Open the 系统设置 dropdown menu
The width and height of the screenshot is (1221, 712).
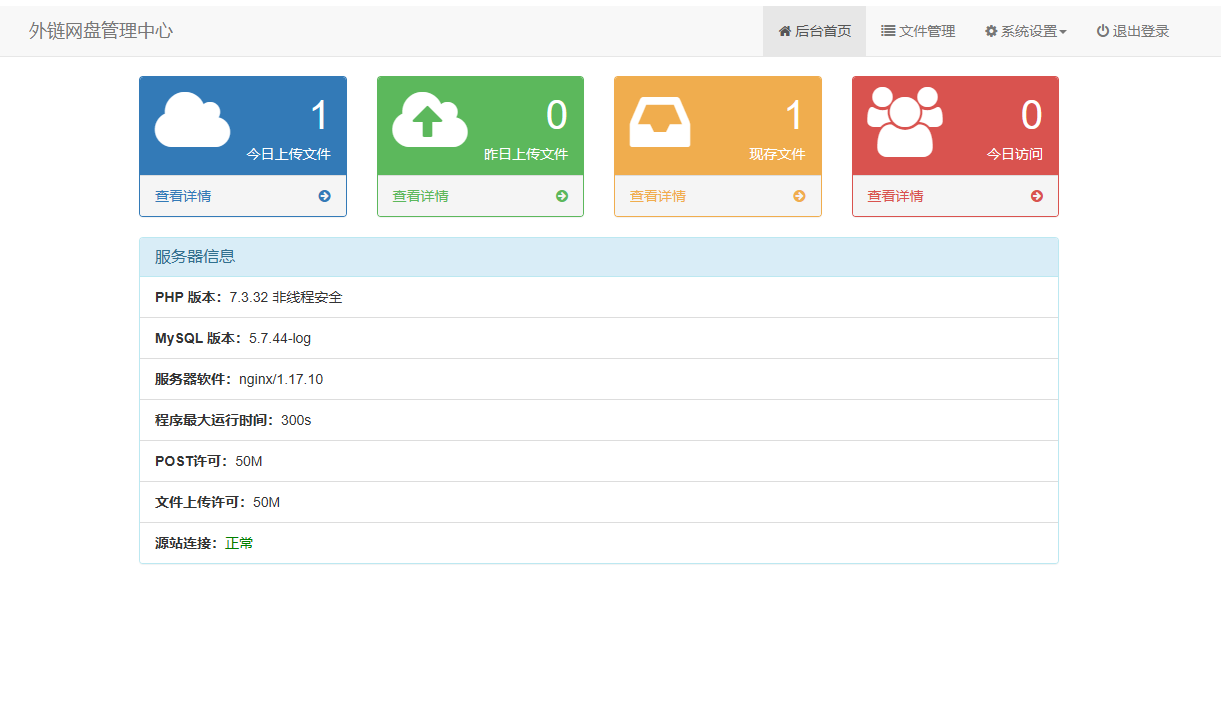pos(1025,31)
